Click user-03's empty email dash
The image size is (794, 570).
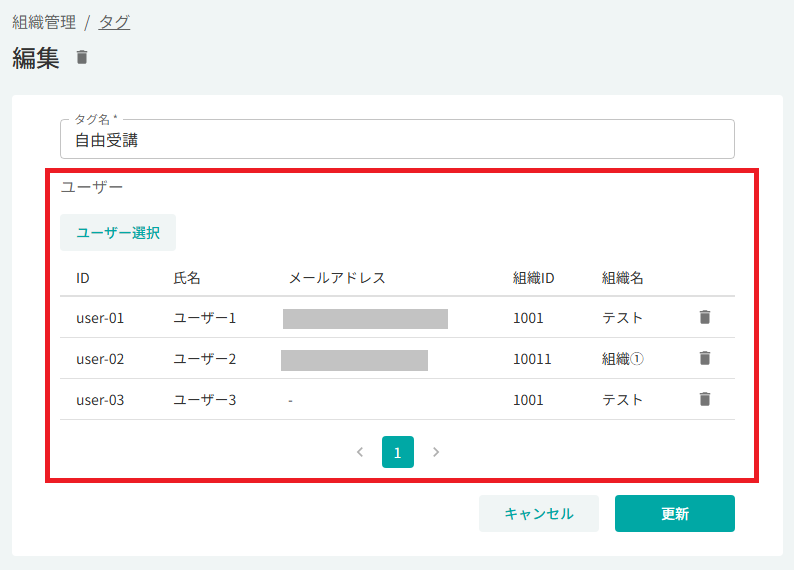click(291, 400)
